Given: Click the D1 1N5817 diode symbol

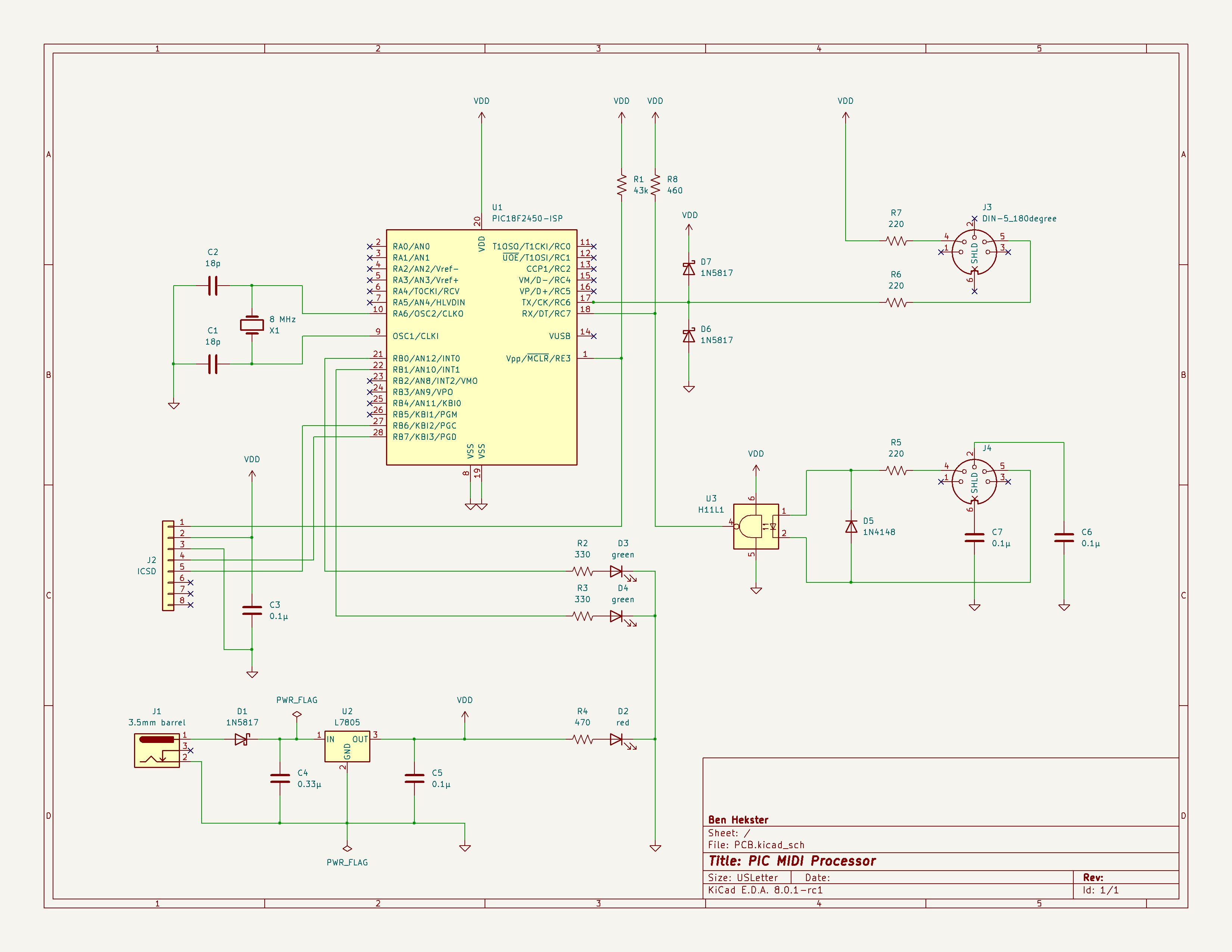Looking at the screenshot, I should (242, 739).
